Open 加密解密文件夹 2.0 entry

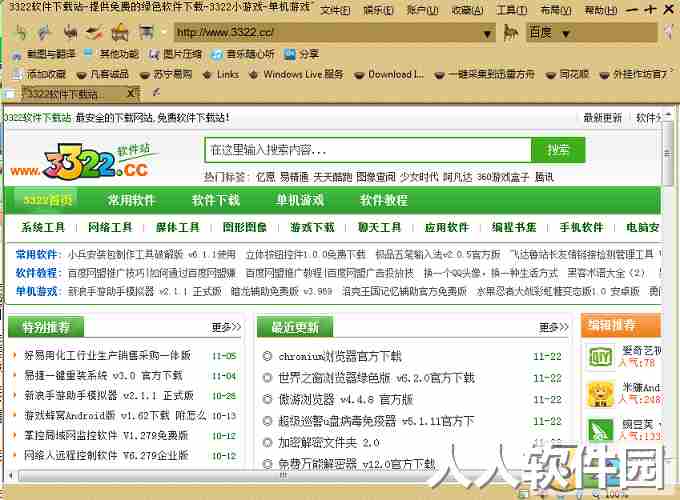[x=329, y=443]
